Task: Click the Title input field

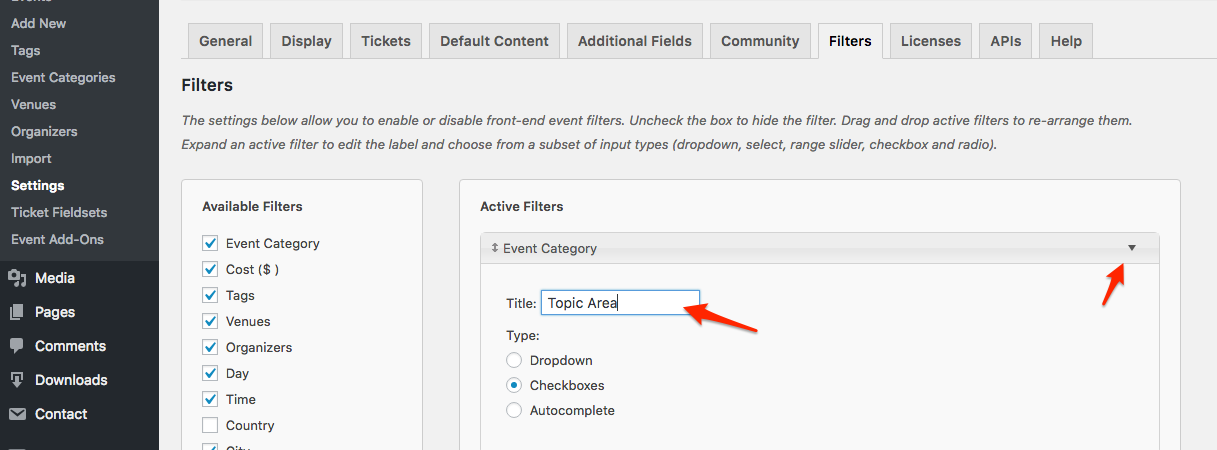Action: [620, 303]
